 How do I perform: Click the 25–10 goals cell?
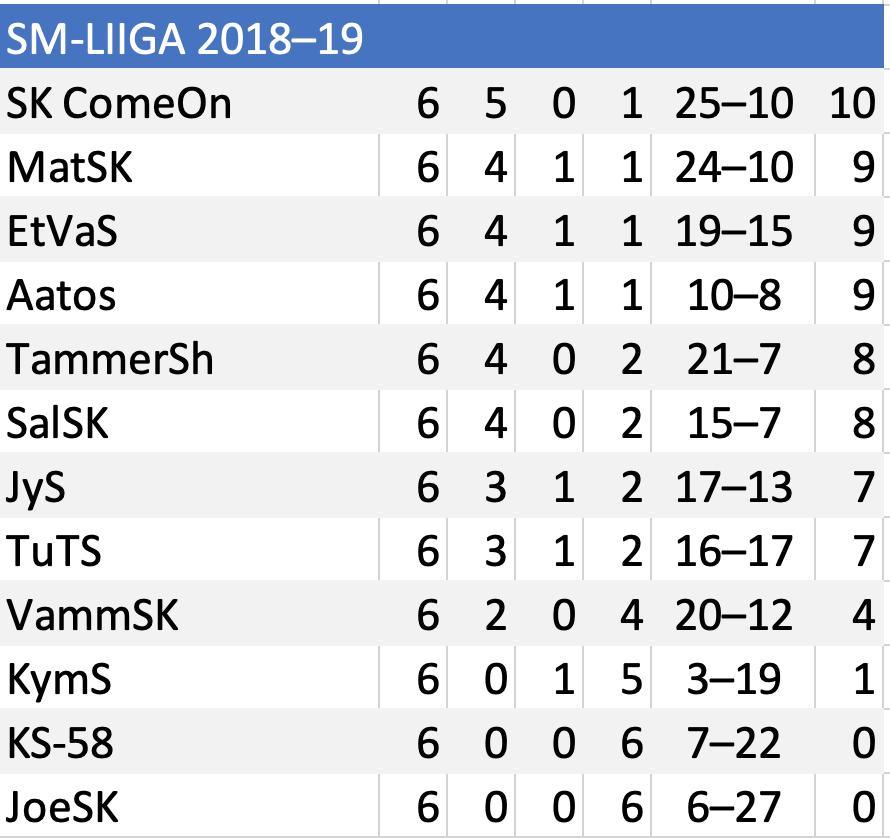coord(734,103)
